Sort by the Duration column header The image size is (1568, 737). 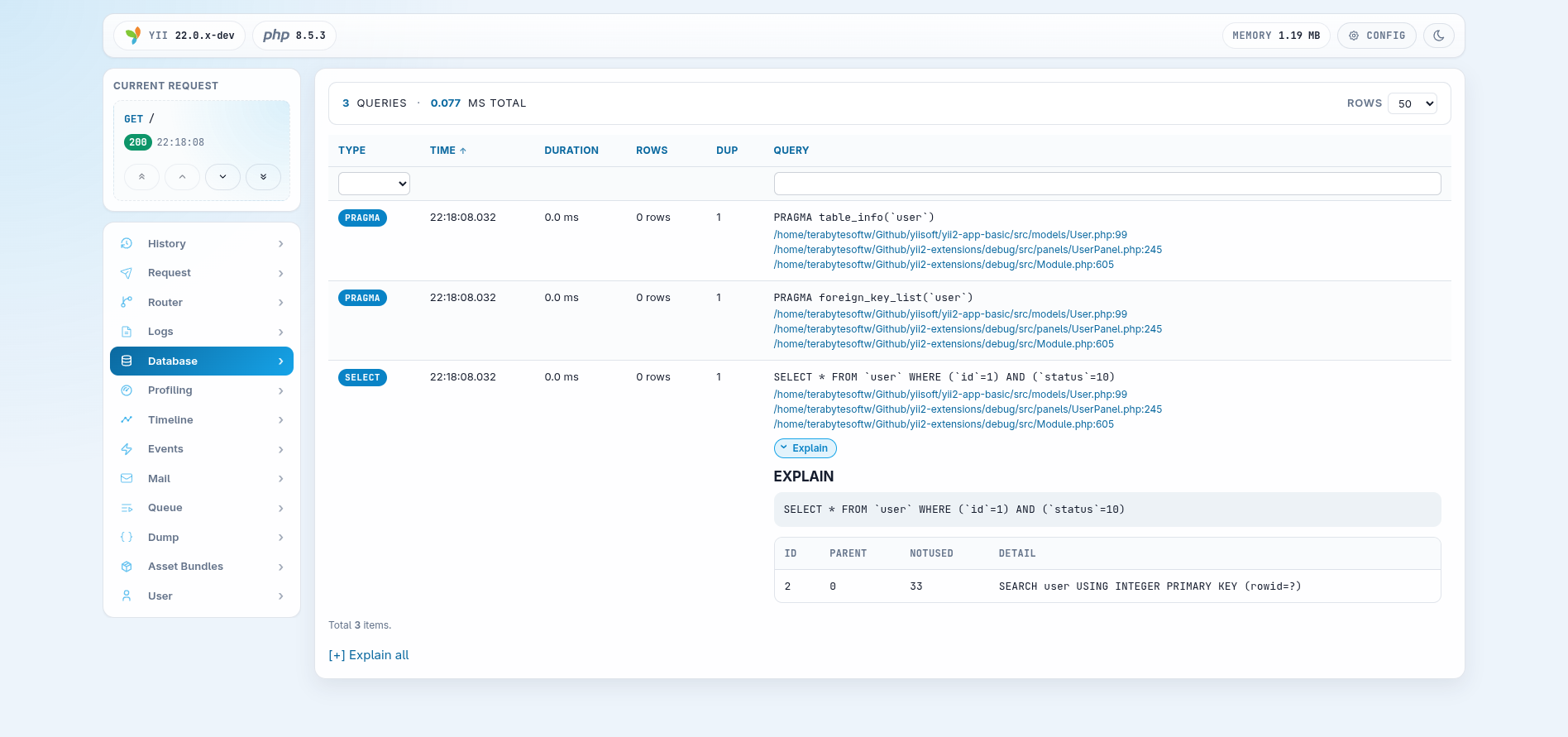coord(571,151)
